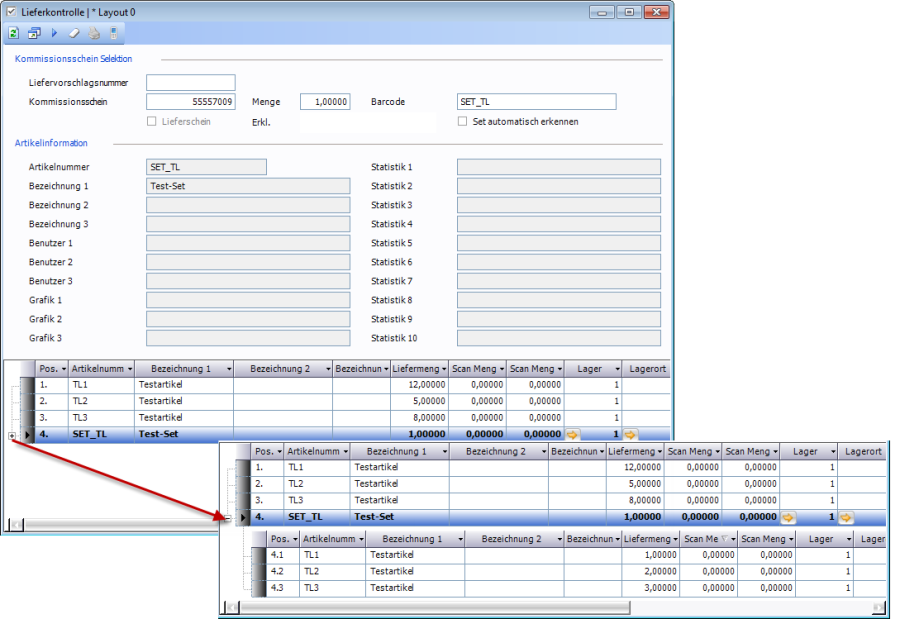Click the green refresh icon in toolbar
900x619 pixels.
(x=13, y=33)
